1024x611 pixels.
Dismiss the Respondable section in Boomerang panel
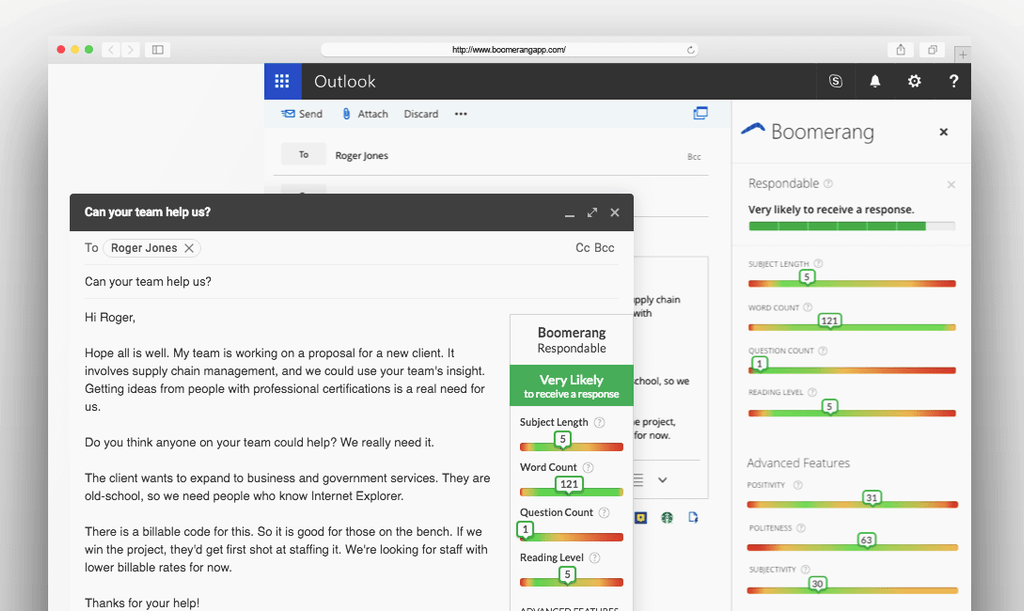click(951, 185)
